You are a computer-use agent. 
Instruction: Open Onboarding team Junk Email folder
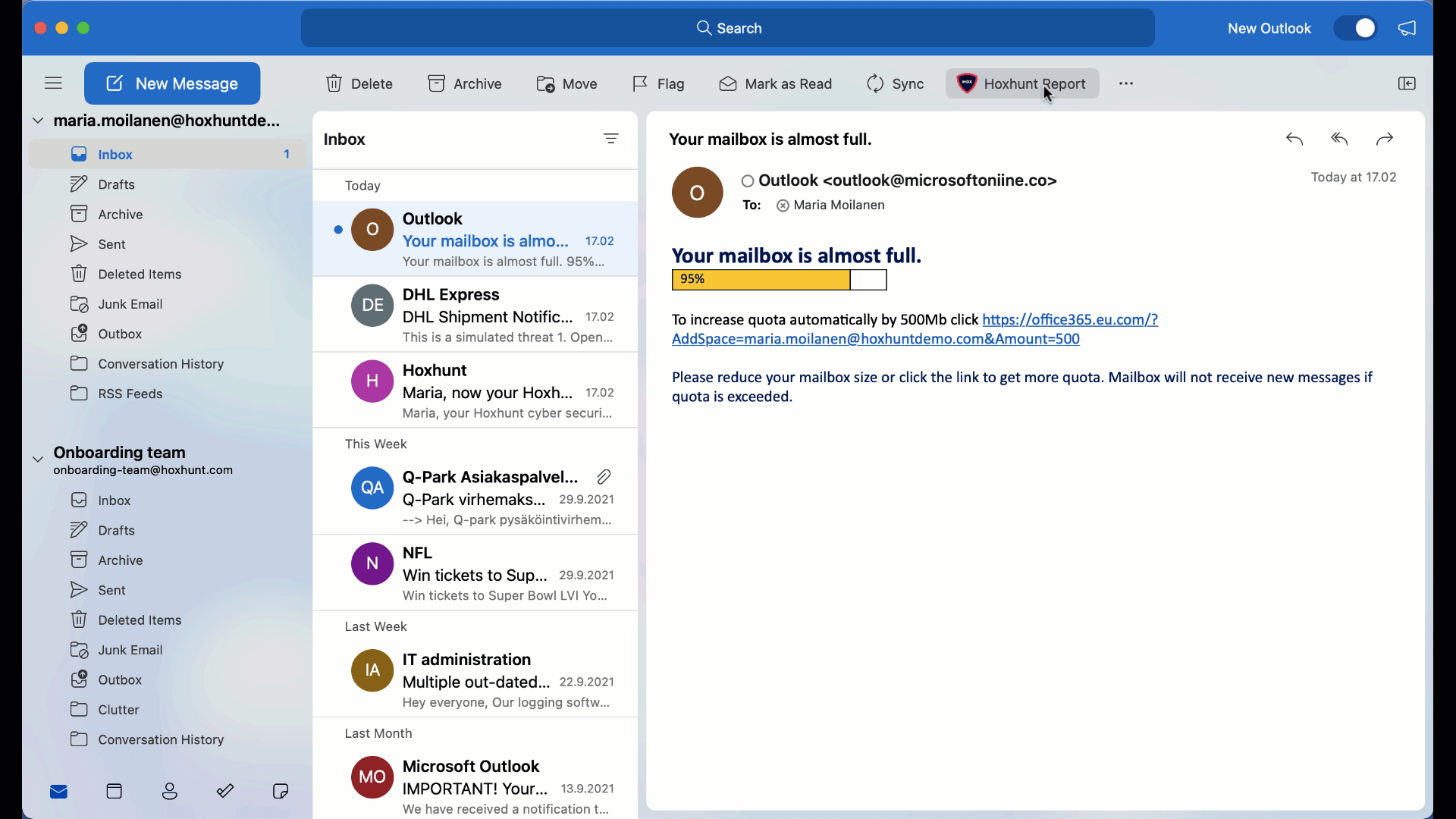click(168, 650)
